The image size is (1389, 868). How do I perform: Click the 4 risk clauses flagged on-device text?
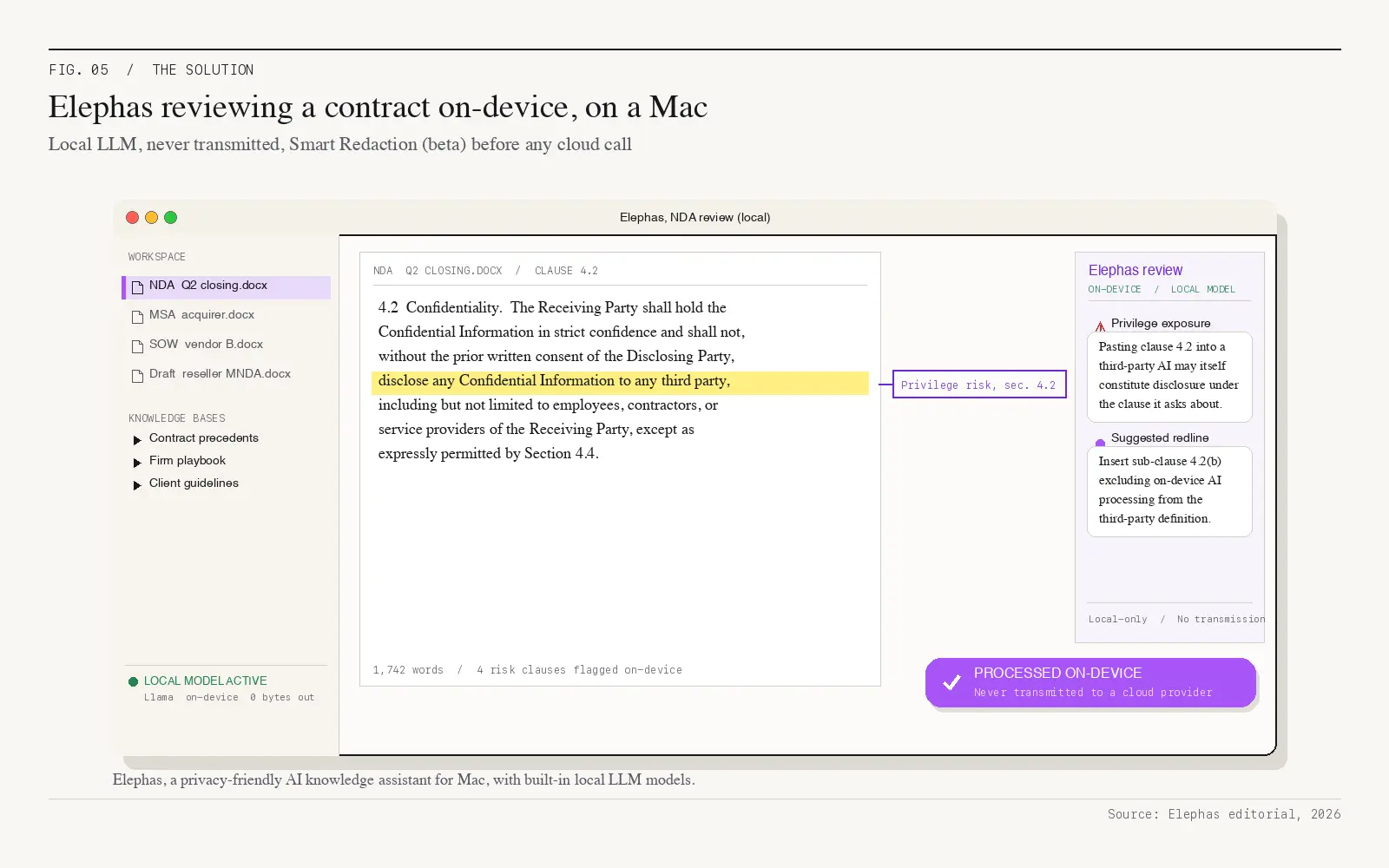(579, 670)
